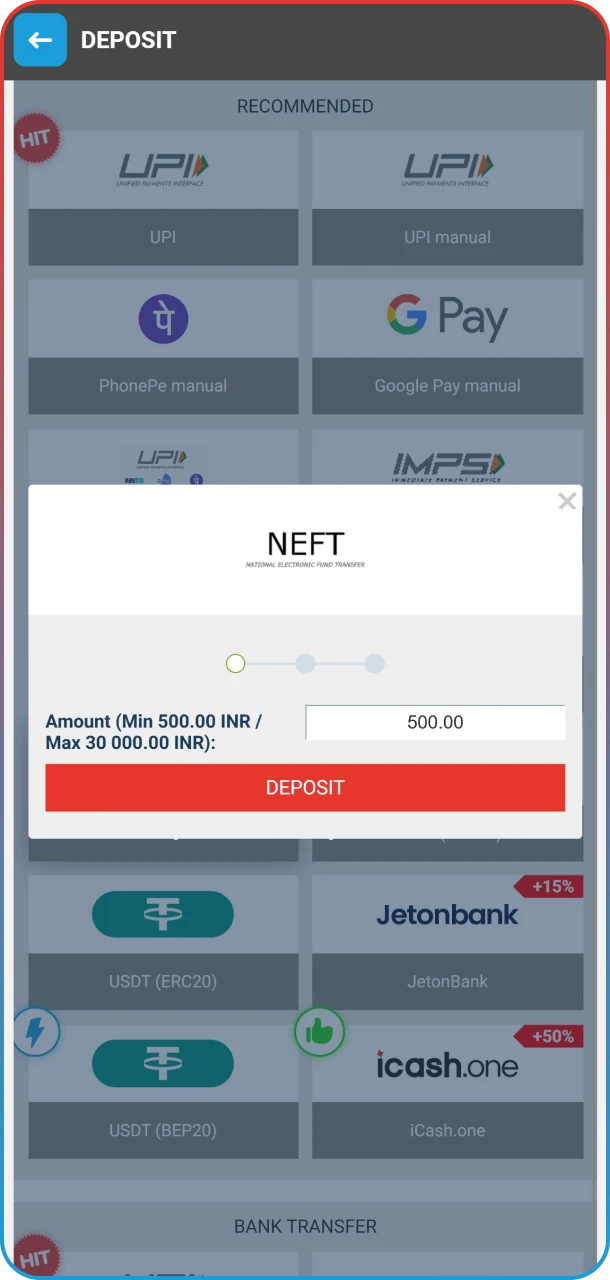The height and width of the screenshot is (1280, 610).
Task: Select USDT (ERC20) Tether icon
Action: pos(163,914)
